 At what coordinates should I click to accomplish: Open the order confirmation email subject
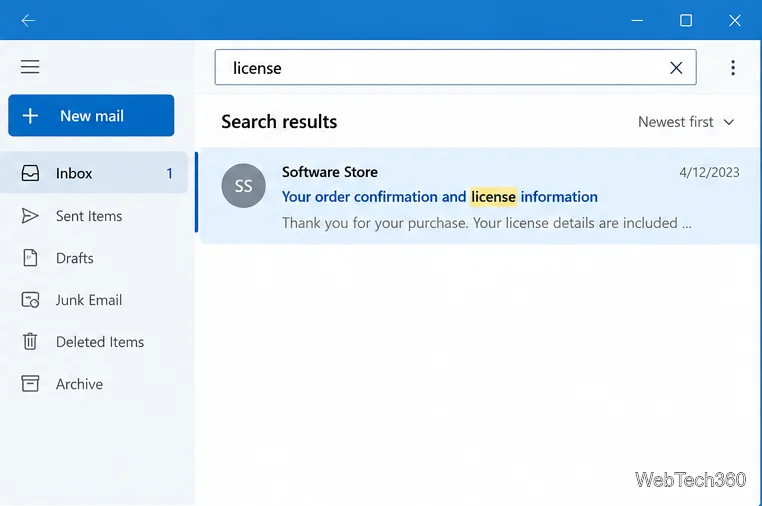pos(440,197)
